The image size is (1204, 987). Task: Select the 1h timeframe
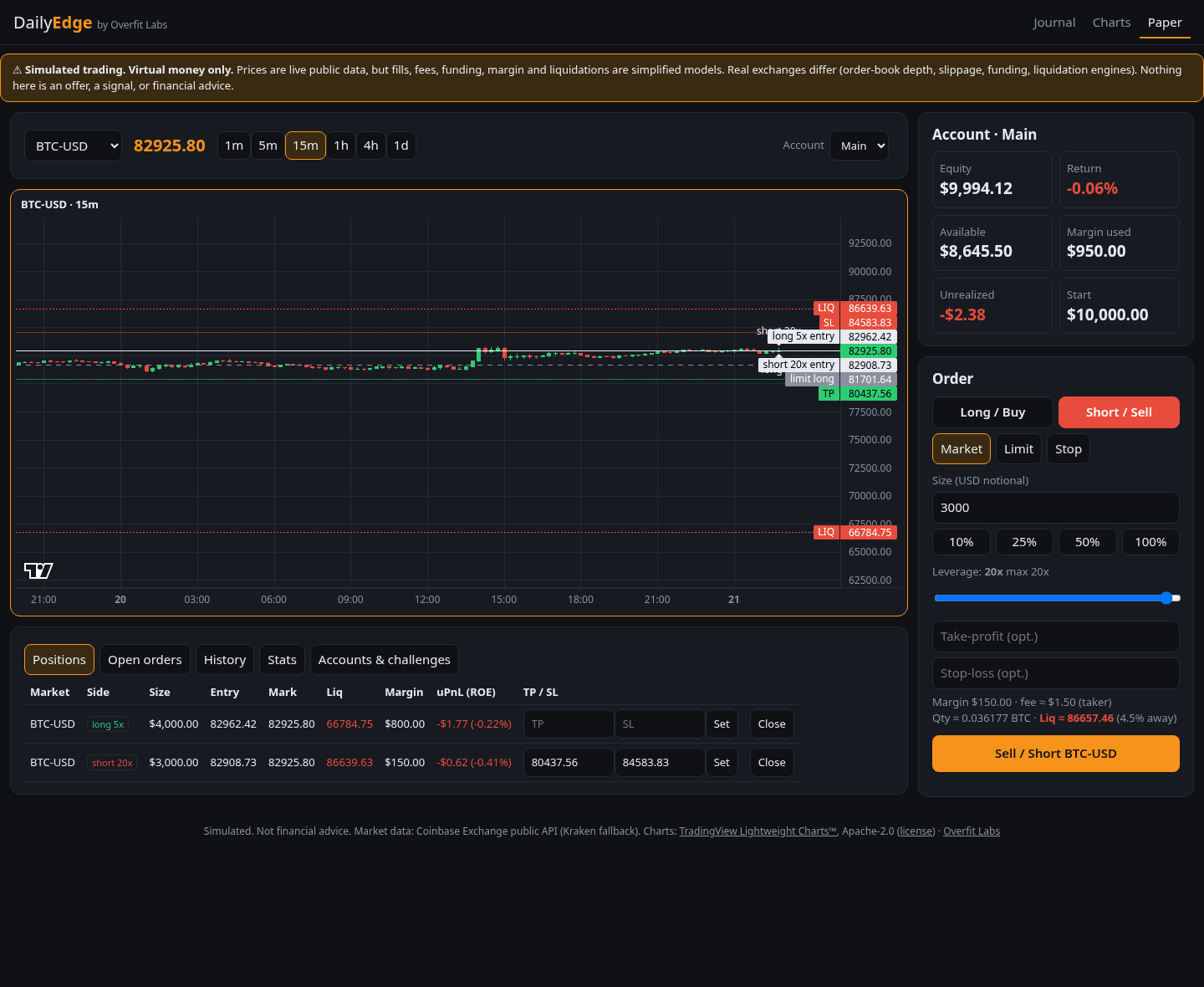click(341, 146)
